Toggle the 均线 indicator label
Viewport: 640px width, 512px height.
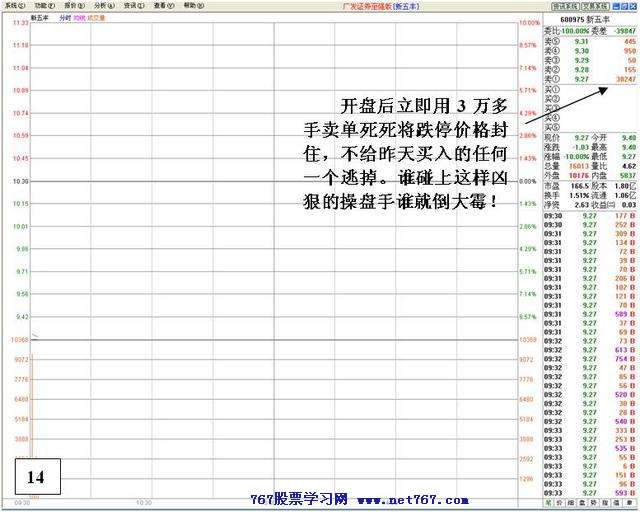(x=82, y=18)
